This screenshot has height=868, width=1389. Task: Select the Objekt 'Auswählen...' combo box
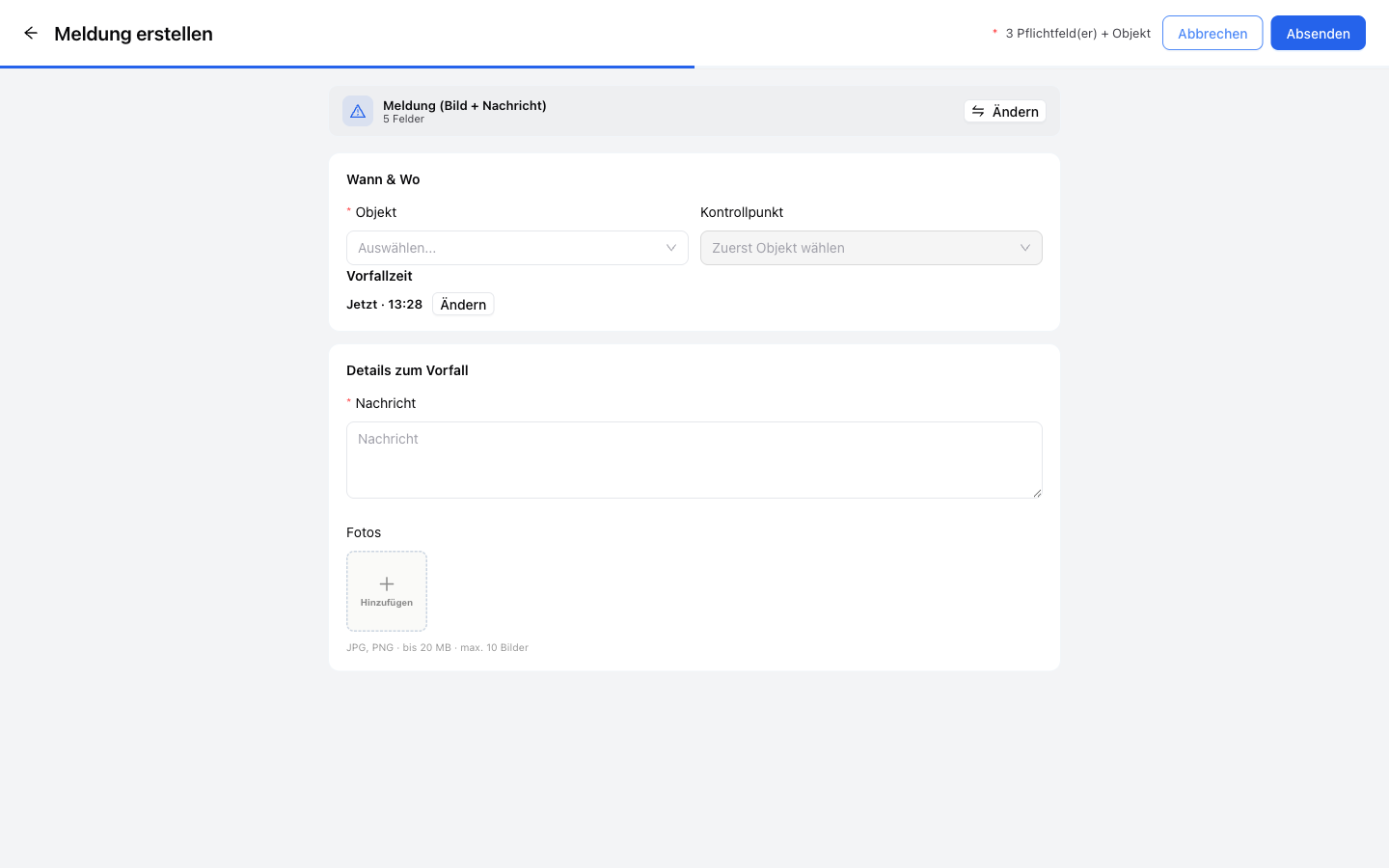click(517, 248)
